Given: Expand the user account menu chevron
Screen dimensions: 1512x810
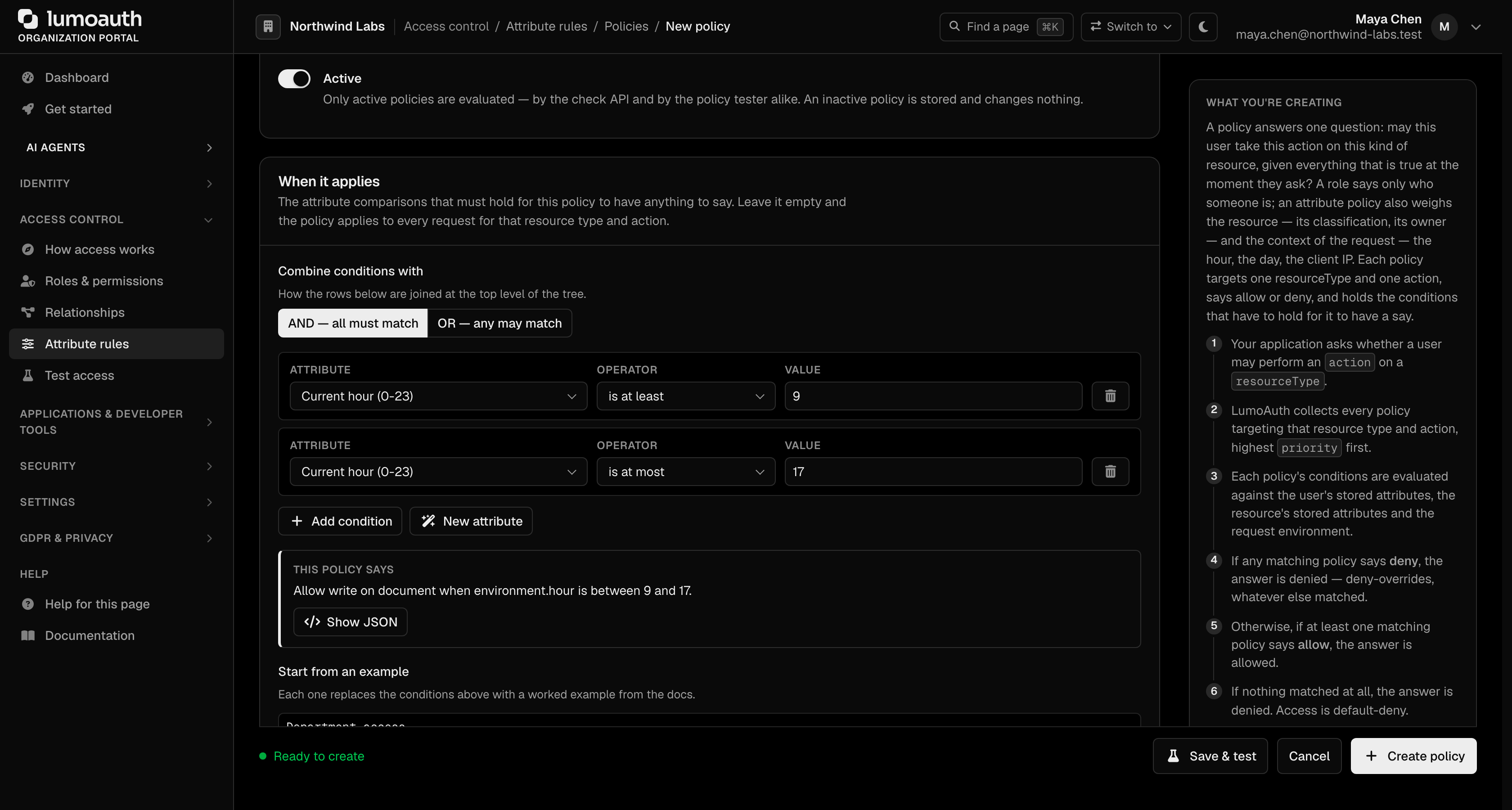Looking at the screenshot, I should point(1476,27).
